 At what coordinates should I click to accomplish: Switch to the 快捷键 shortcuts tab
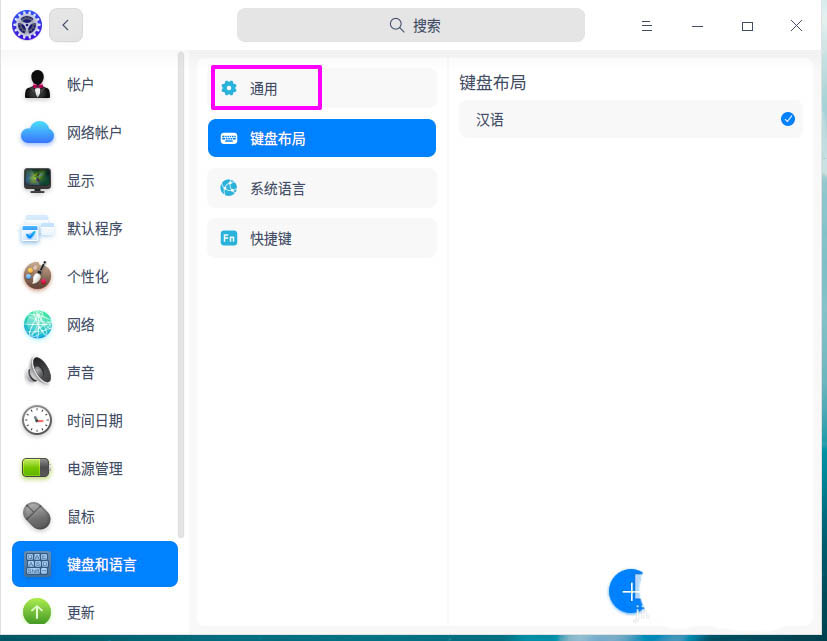click(x=321, y=238)
